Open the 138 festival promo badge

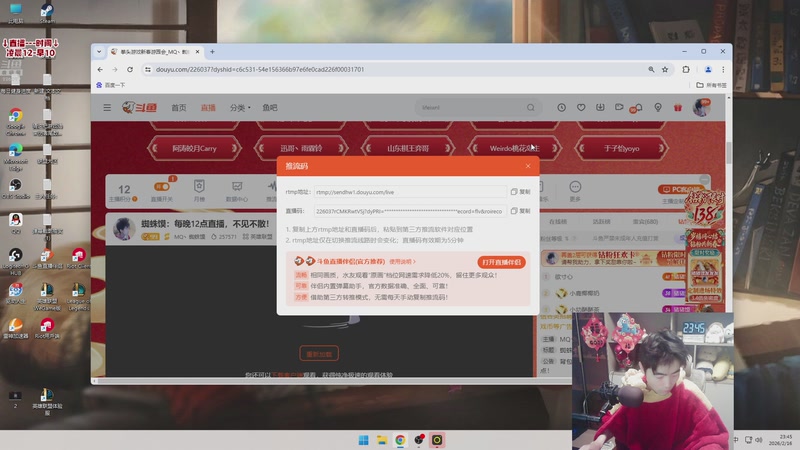point(705,207)
